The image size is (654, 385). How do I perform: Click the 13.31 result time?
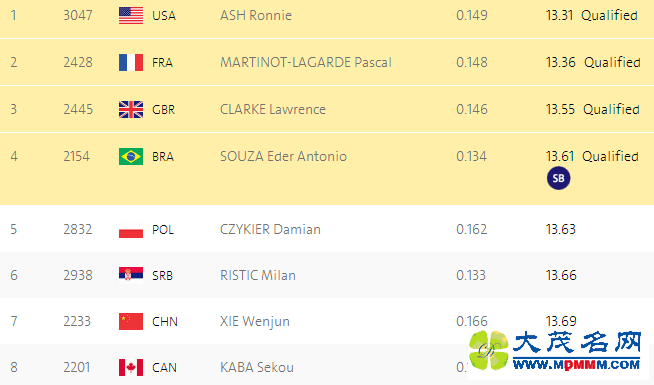(560, 15)
